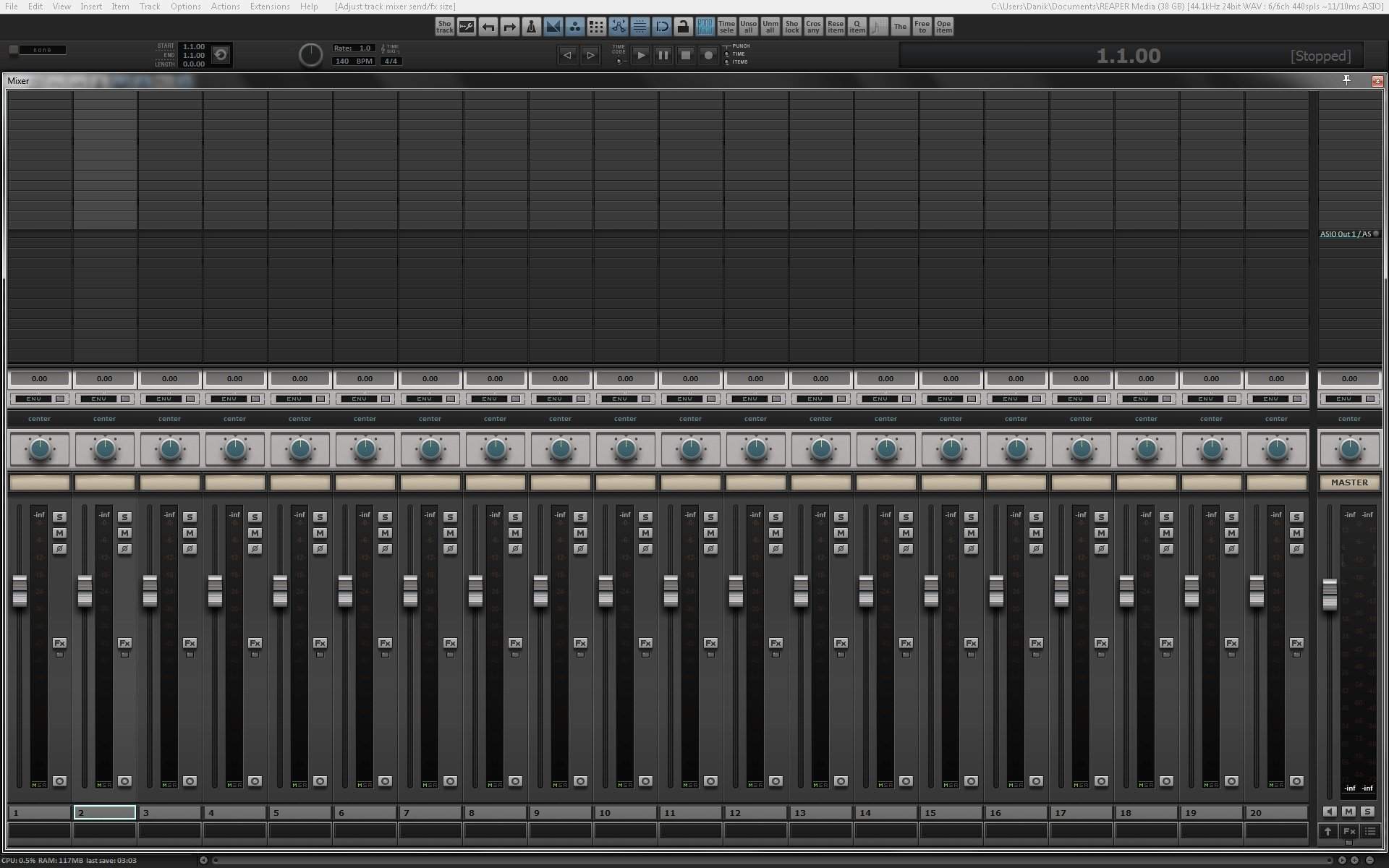Mute track 5 with M button
Viewport: 1389px width, 868px height.
click(x=320, y=533)
